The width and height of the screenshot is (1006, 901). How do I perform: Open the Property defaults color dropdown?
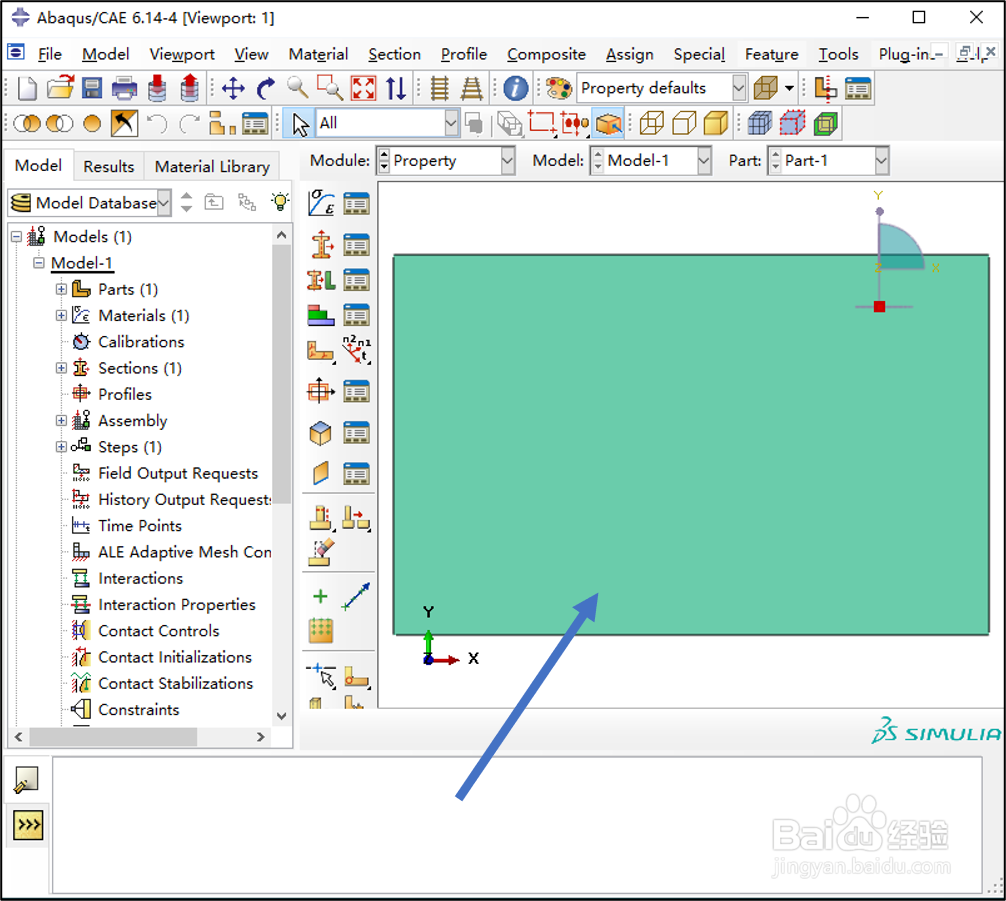point(662,88)
